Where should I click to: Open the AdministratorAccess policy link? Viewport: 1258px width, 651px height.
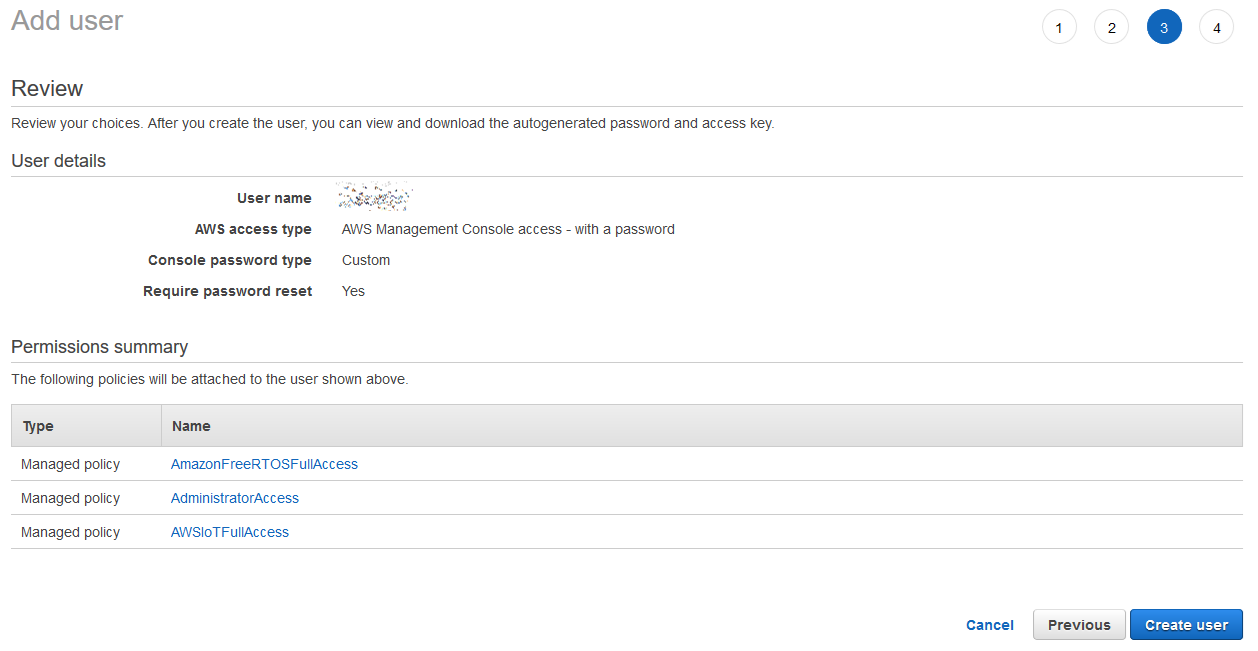click(235, 498)
